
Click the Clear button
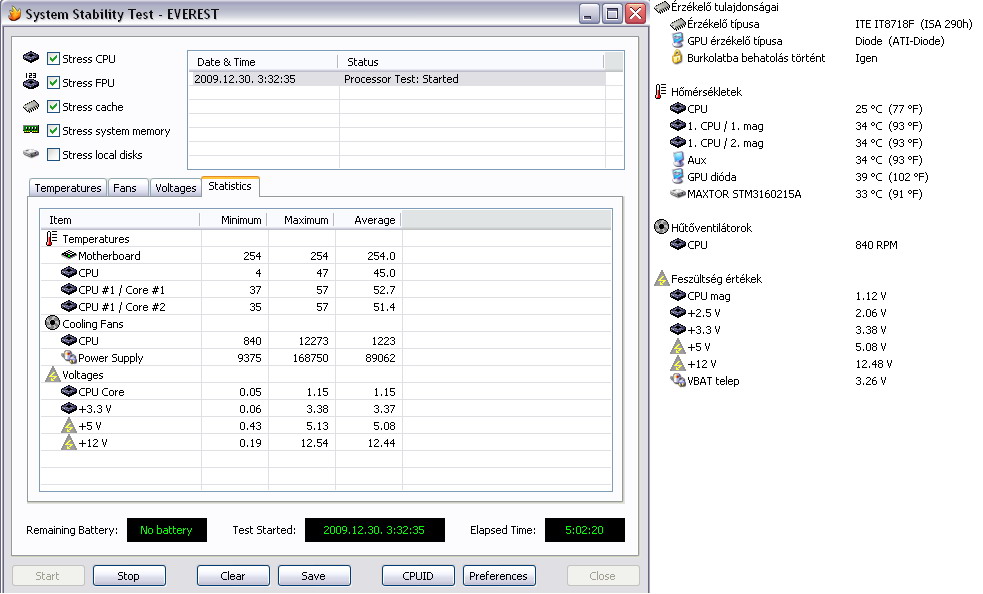233,576
